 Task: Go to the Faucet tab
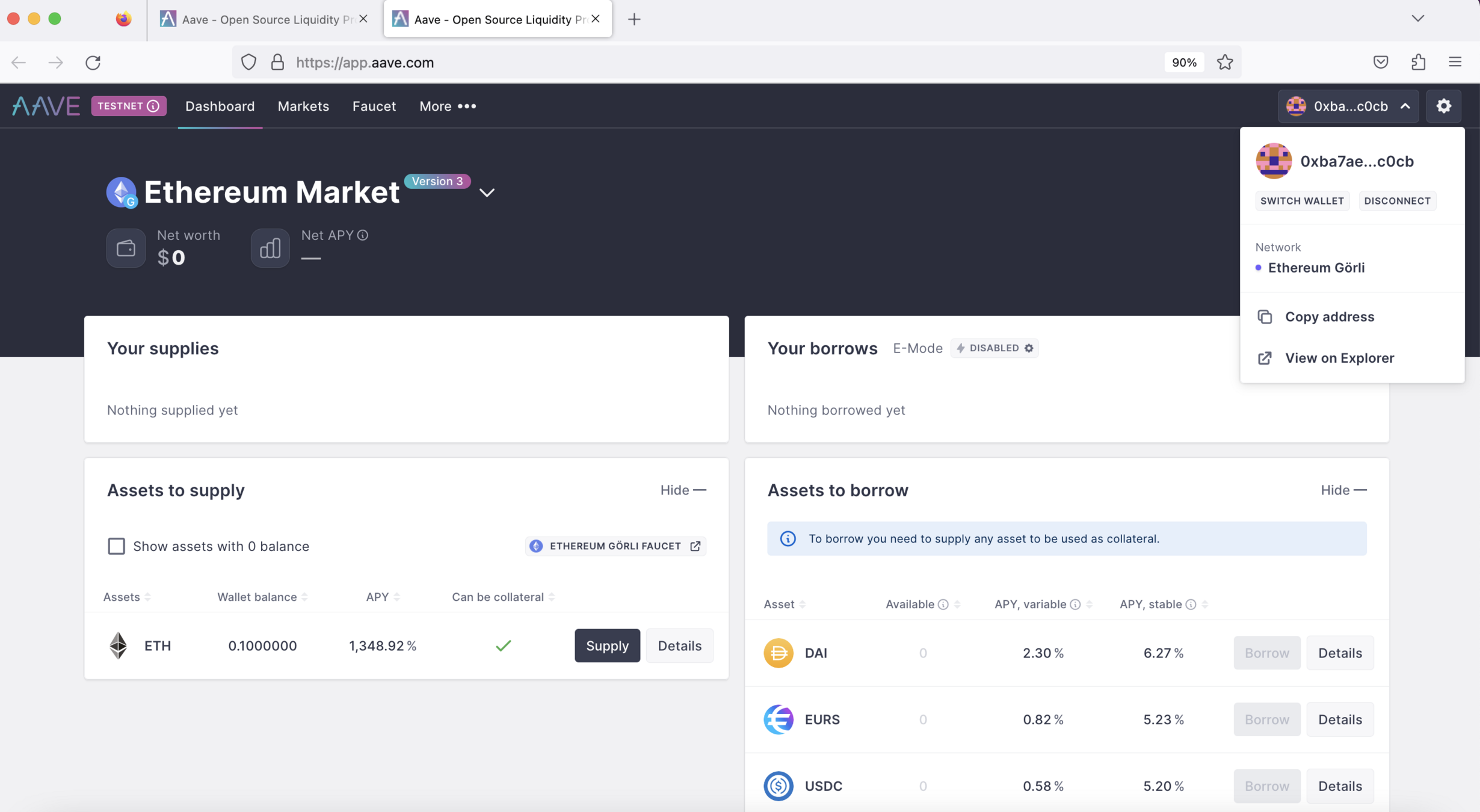(374, 106)
